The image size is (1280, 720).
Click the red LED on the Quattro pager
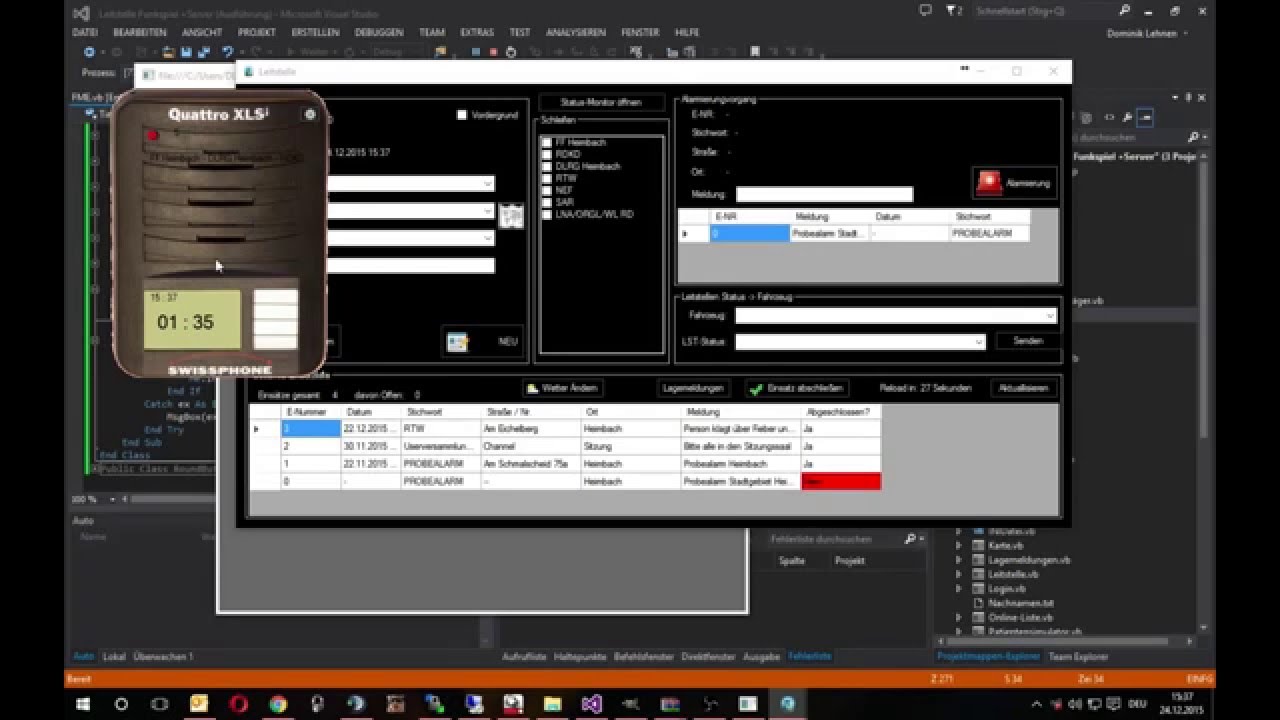[x=153, y=135]
